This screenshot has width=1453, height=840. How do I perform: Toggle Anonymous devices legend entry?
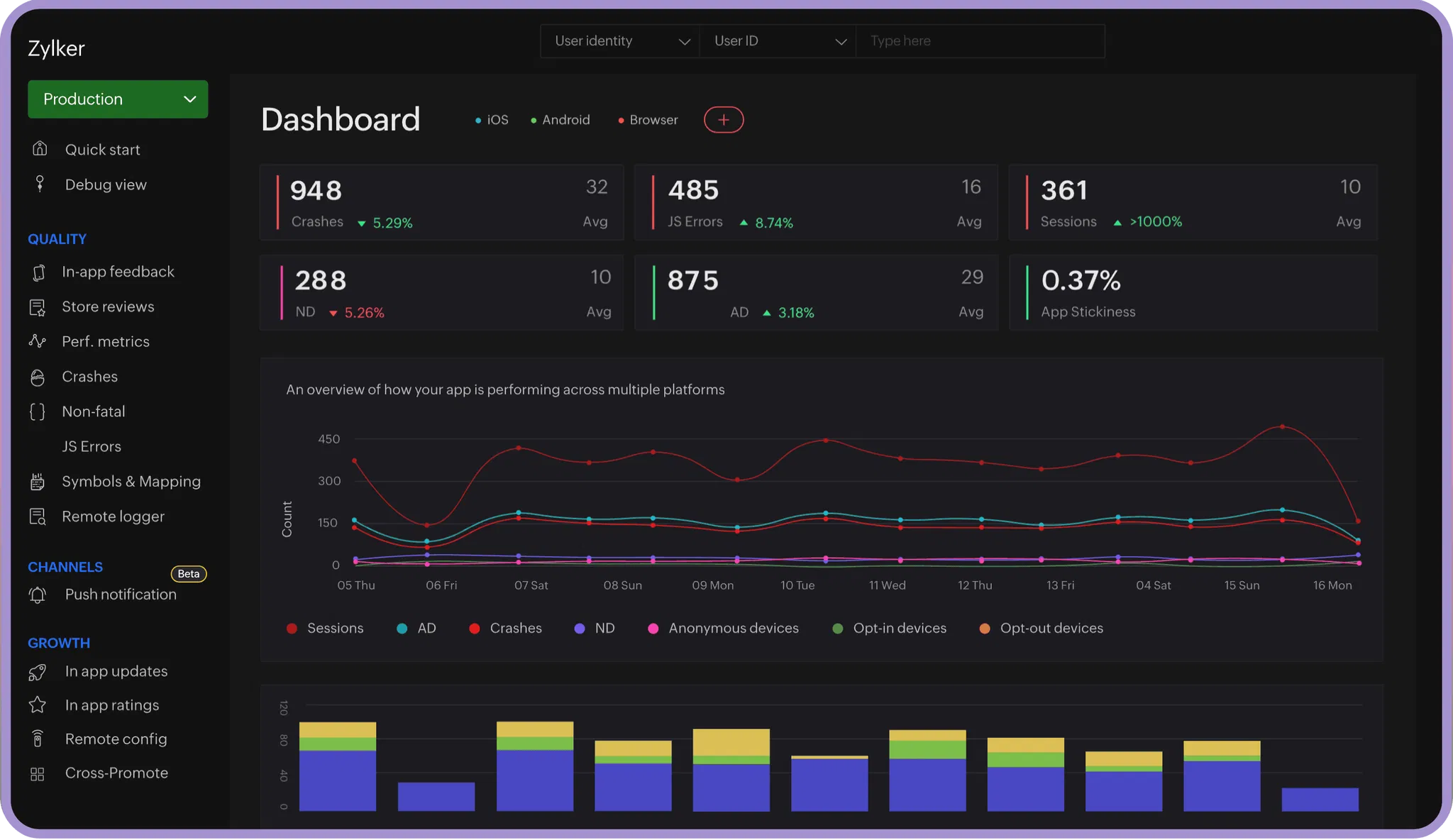pos(724,629)
